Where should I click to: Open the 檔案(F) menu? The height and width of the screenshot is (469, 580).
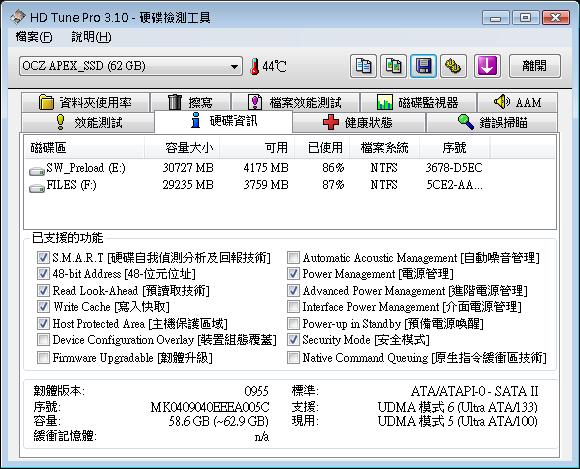click(x=34, y=37)
